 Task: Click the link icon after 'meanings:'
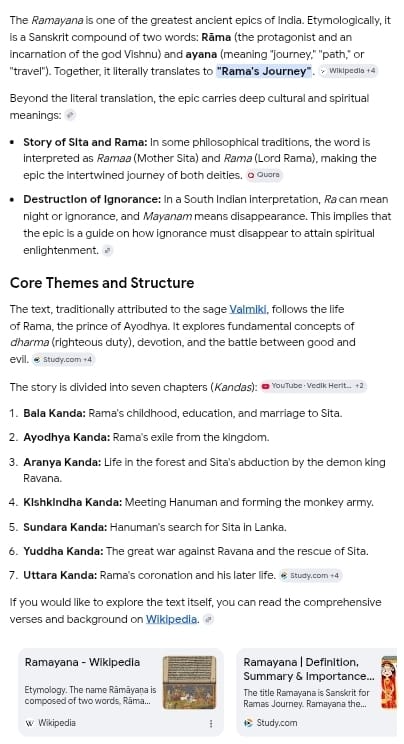point(70,115)
